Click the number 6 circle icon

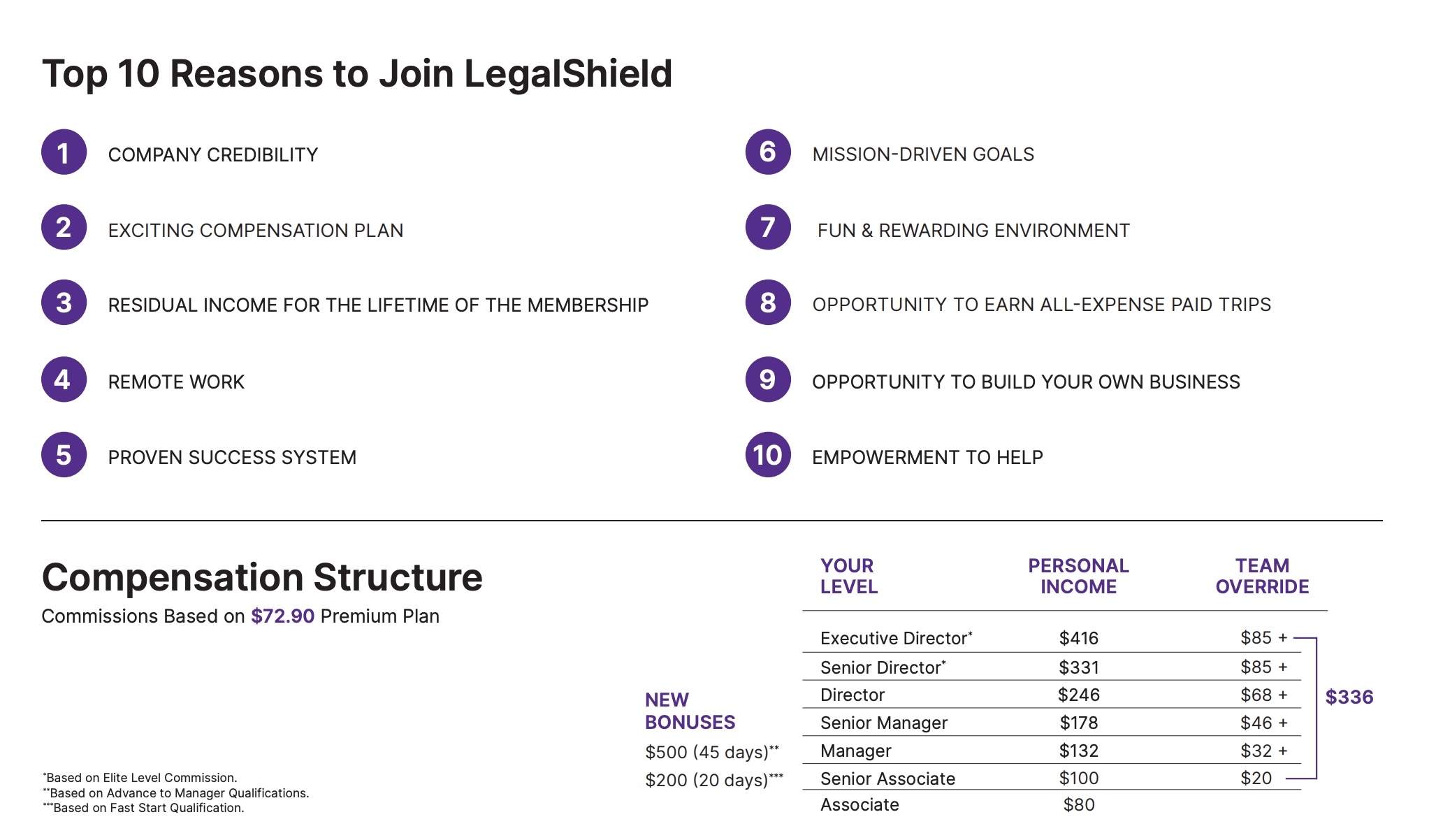point(768,152)
